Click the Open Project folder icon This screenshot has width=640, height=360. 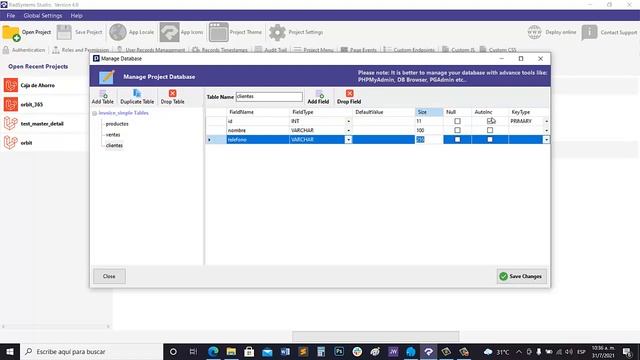click(11, 33)
